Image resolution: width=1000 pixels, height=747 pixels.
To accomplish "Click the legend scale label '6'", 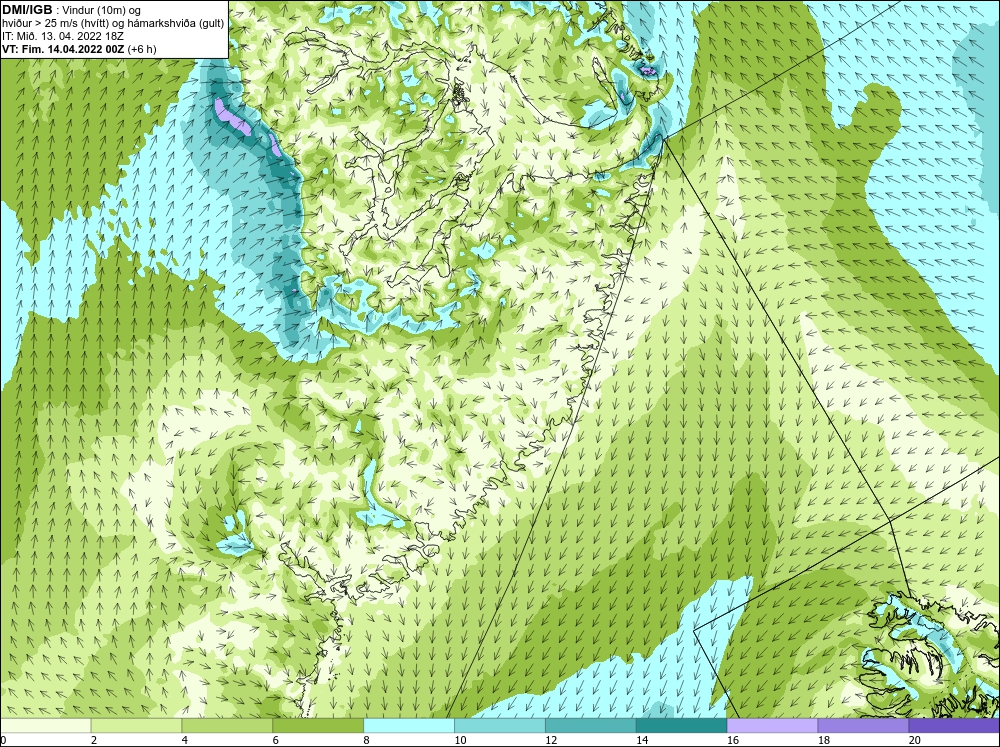I will pos(276,740).
